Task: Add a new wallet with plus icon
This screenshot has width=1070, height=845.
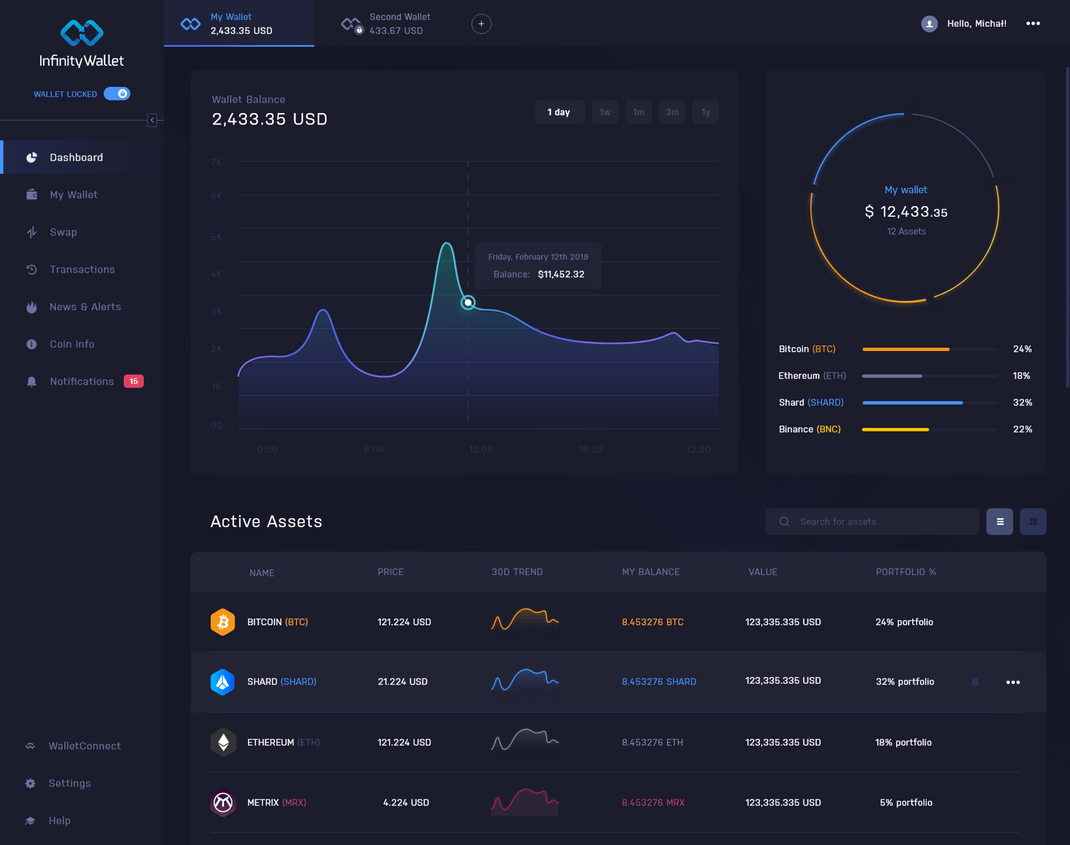Action: coord(481,24)
